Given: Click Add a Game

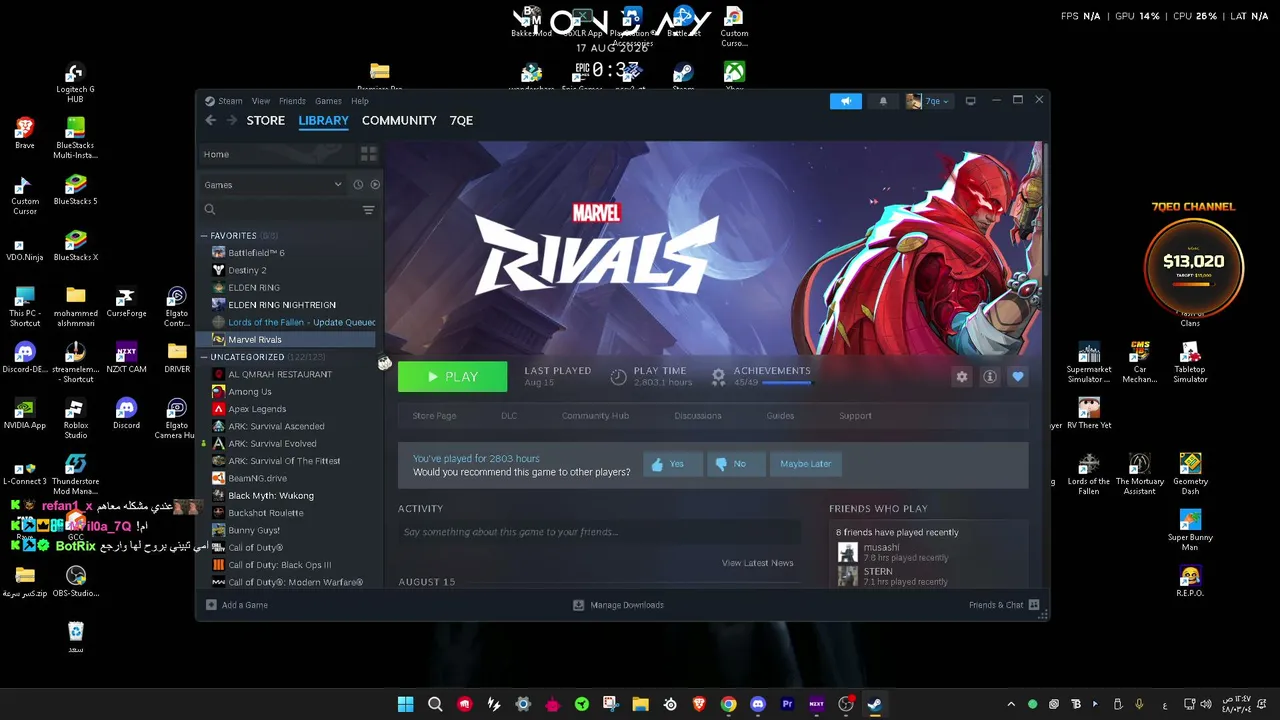Looking at the screenshot, I should coord(237,605).
